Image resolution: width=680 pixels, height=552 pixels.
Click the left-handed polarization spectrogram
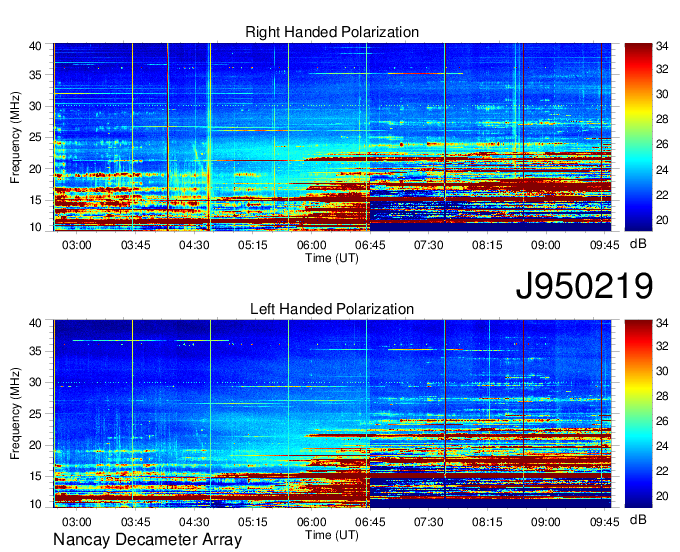pos(332,414)
